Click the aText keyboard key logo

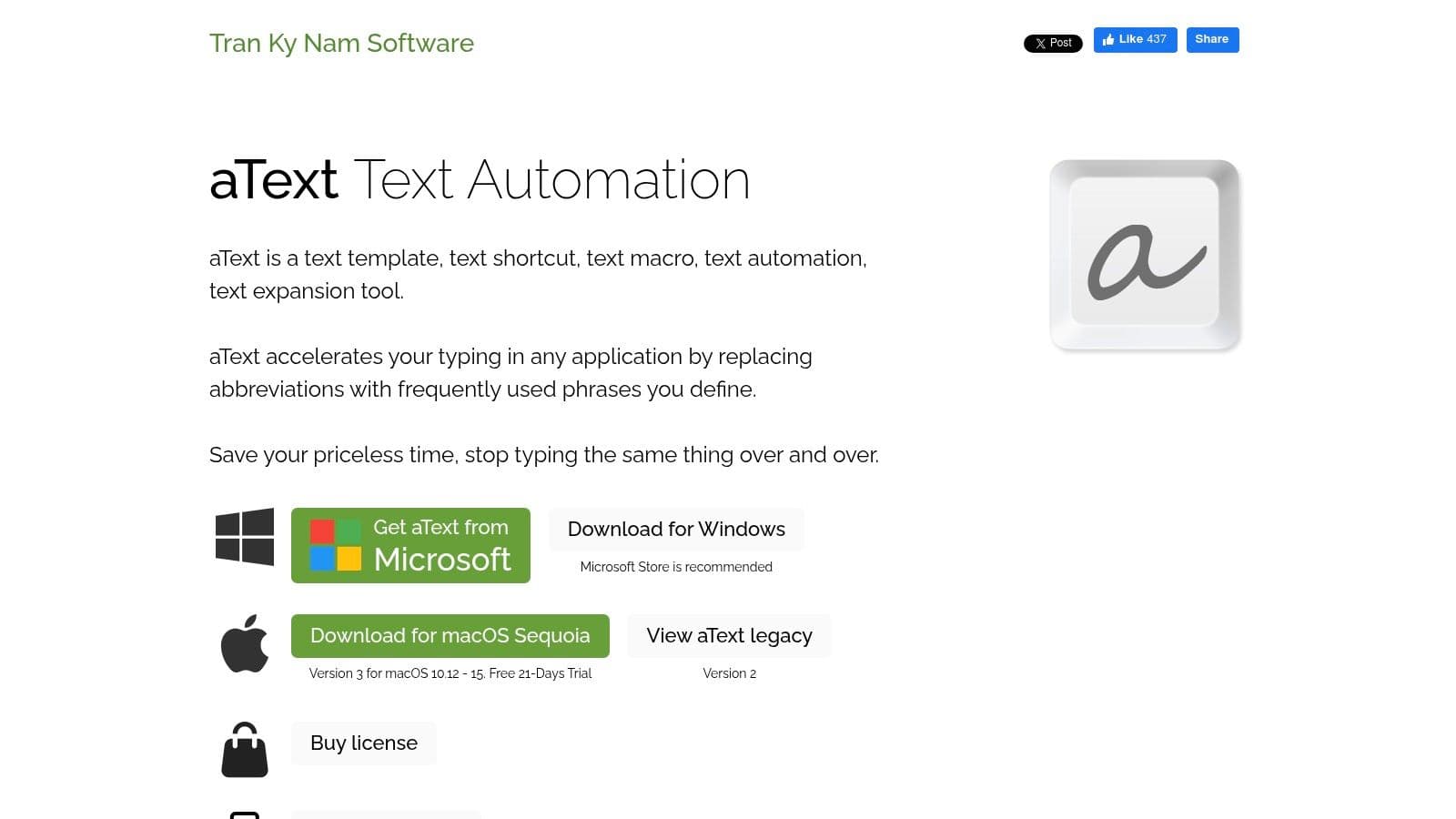[x=1145, y=255]
